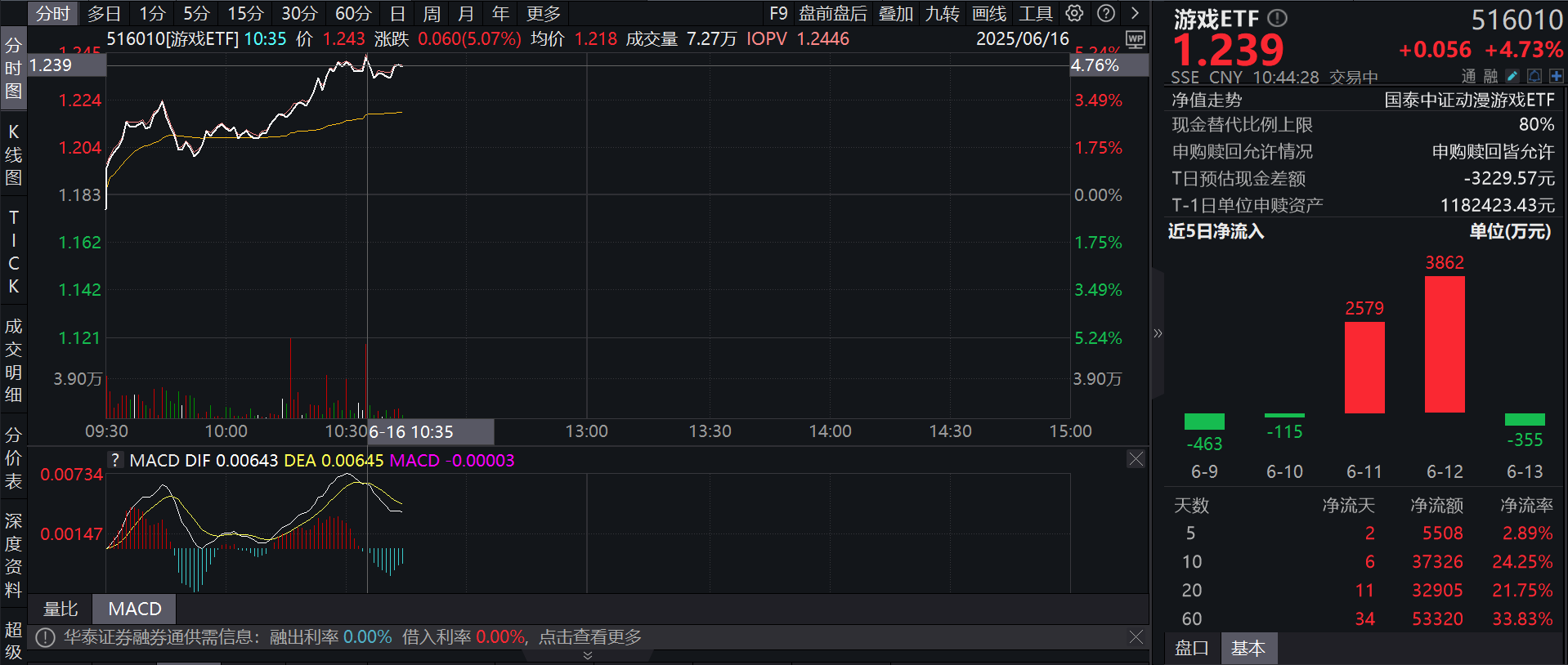Select the 5分 period
The width and height of the screenshot is (1568, 665).
tap(196, 13)
